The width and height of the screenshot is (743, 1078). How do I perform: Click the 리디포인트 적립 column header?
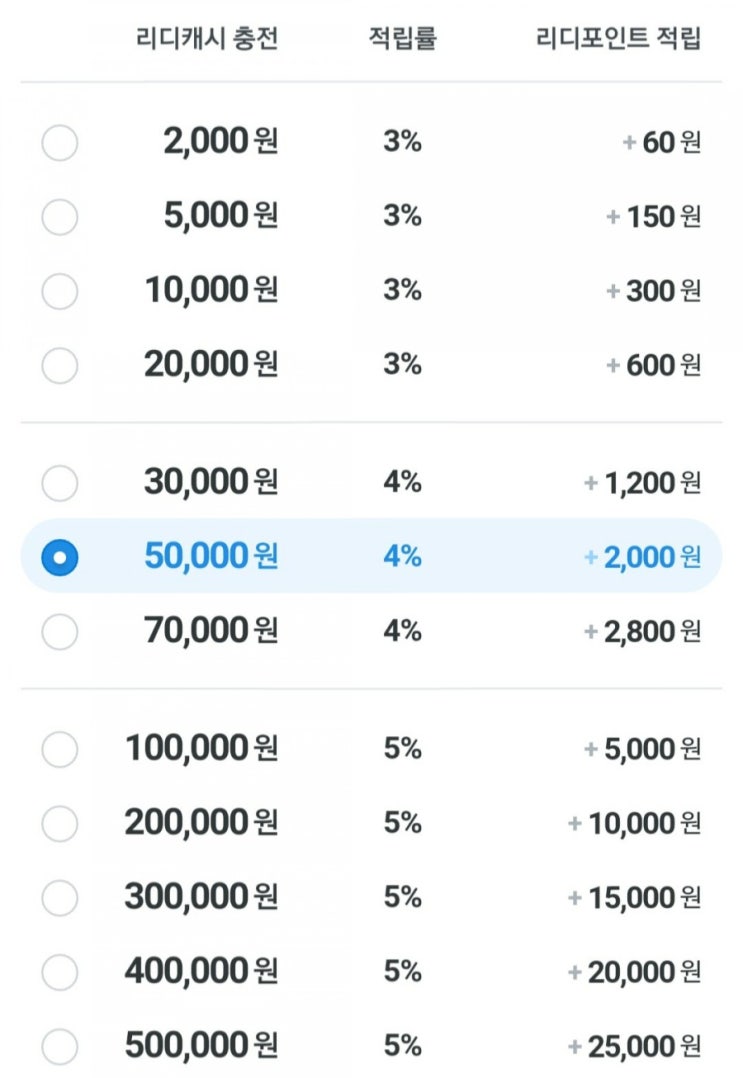[619, 39]
